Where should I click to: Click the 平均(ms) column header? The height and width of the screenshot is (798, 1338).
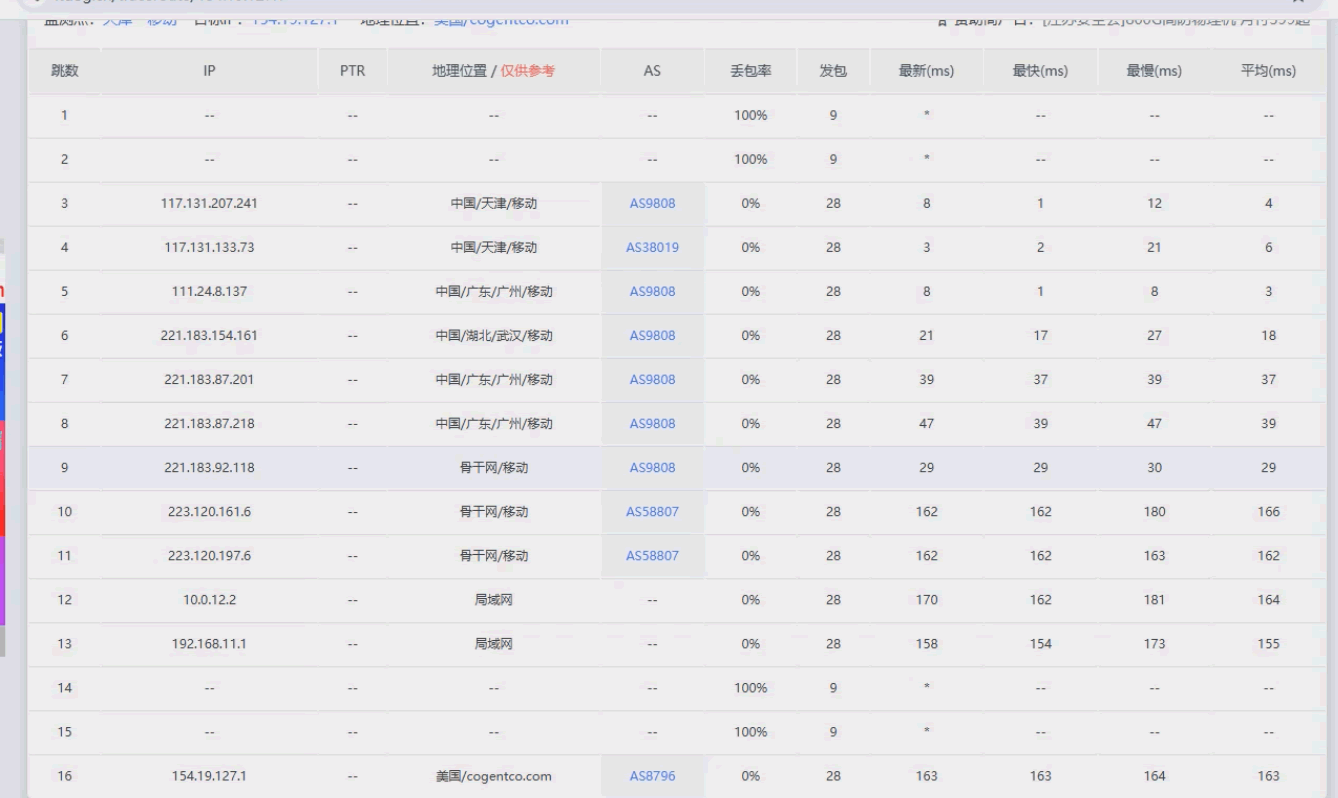[x=1268, y=71]
